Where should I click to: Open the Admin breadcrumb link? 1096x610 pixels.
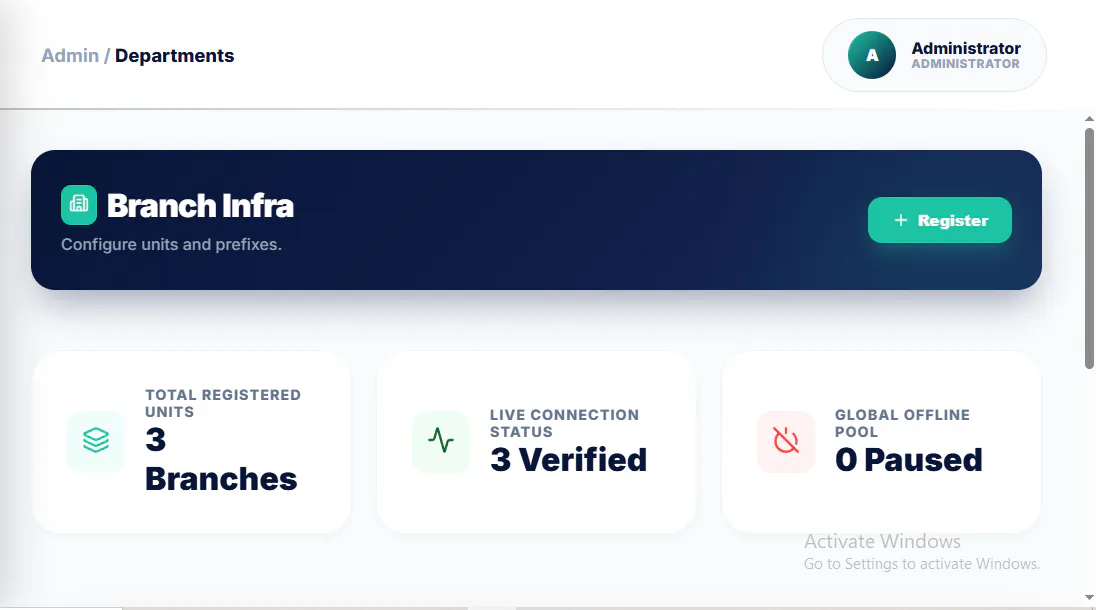(70, 55)
